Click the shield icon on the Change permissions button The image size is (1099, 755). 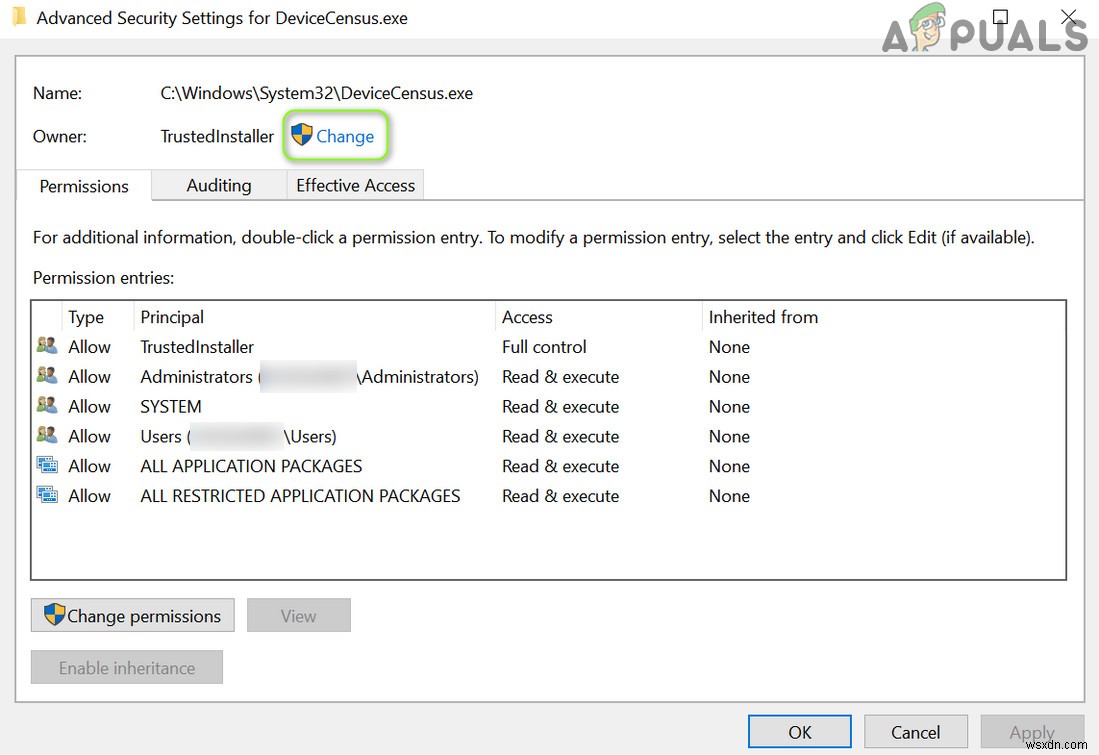(x=54, y=614)
